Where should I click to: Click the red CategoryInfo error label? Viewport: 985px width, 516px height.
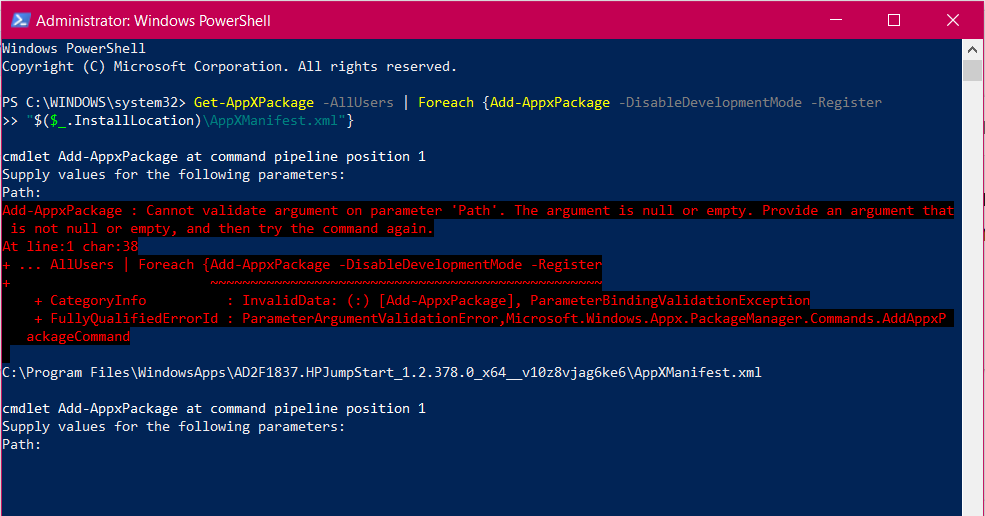point(98,300)
